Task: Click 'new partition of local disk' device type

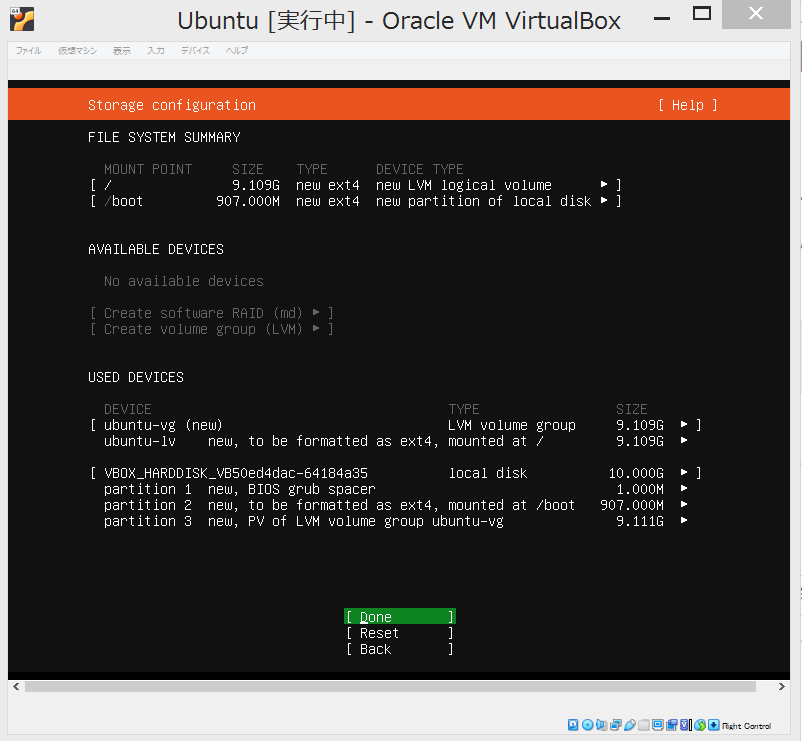Action: 484,201
